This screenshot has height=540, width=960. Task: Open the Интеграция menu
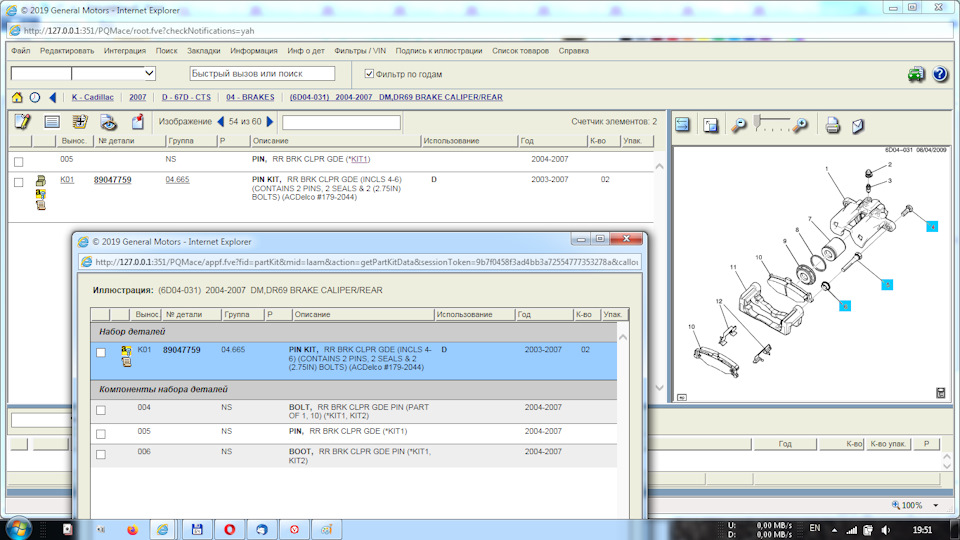pos(124,51)
